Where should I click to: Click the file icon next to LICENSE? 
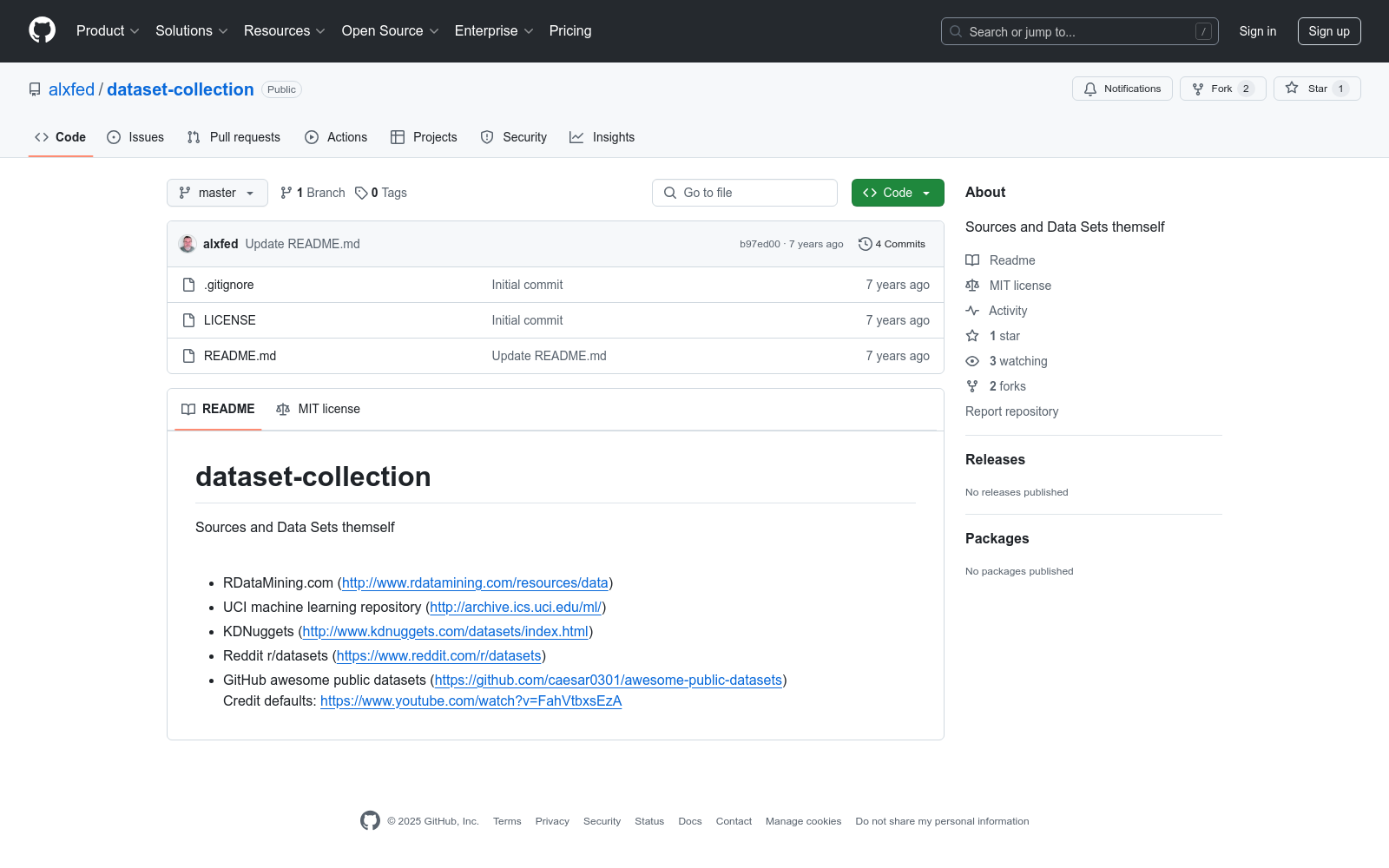pyautogui.click(x=188, y=320)
